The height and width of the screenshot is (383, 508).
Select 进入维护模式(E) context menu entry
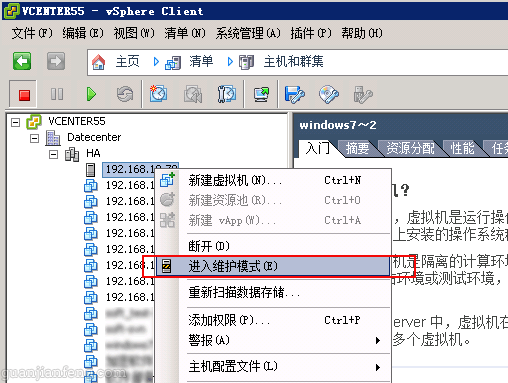pyautogui.click(x=273, y=266)
